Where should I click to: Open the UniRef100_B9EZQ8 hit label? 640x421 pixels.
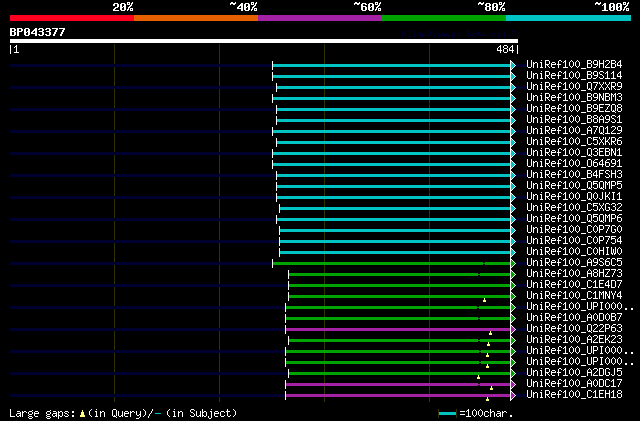coord(574,109)
